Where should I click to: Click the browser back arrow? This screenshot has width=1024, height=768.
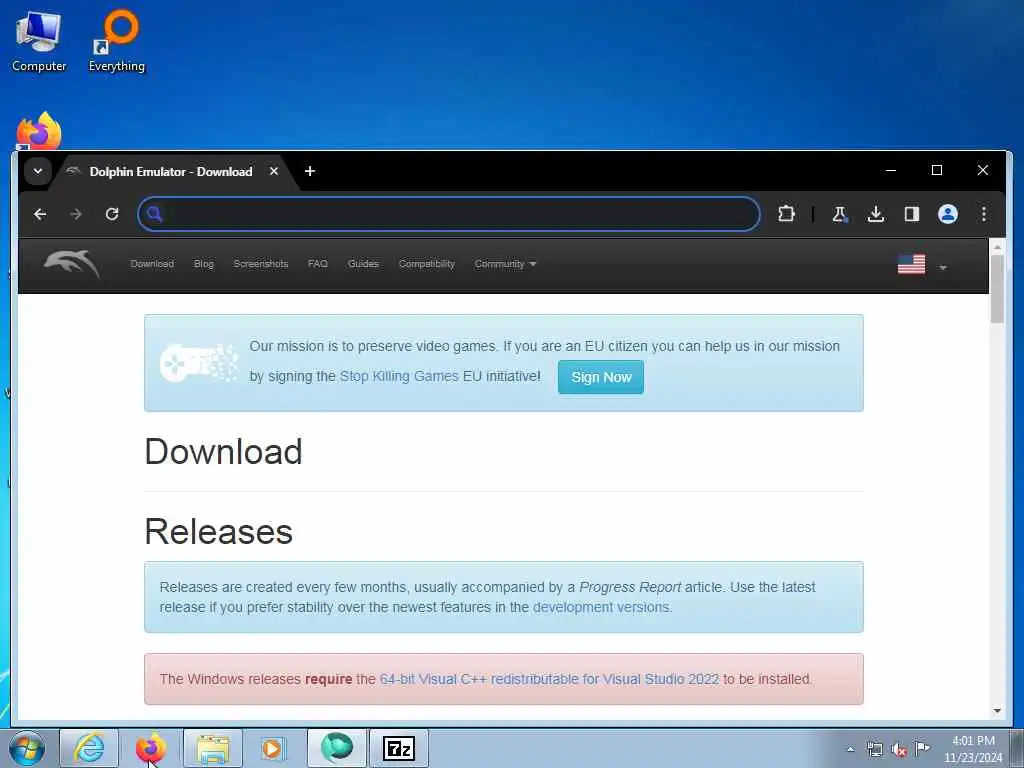pyautogui.click(x=40, y=214)
